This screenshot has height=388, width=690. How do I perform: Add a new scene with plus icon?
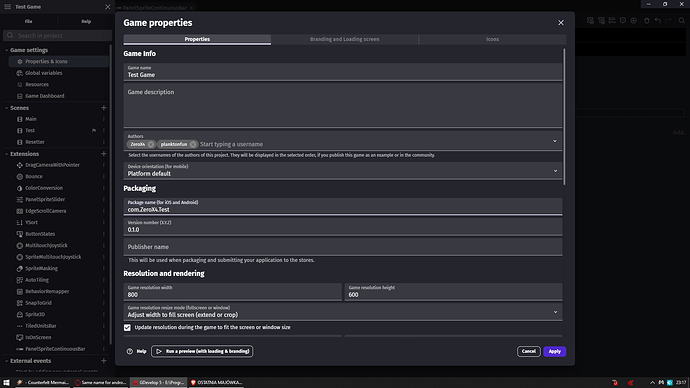point(103,108)
